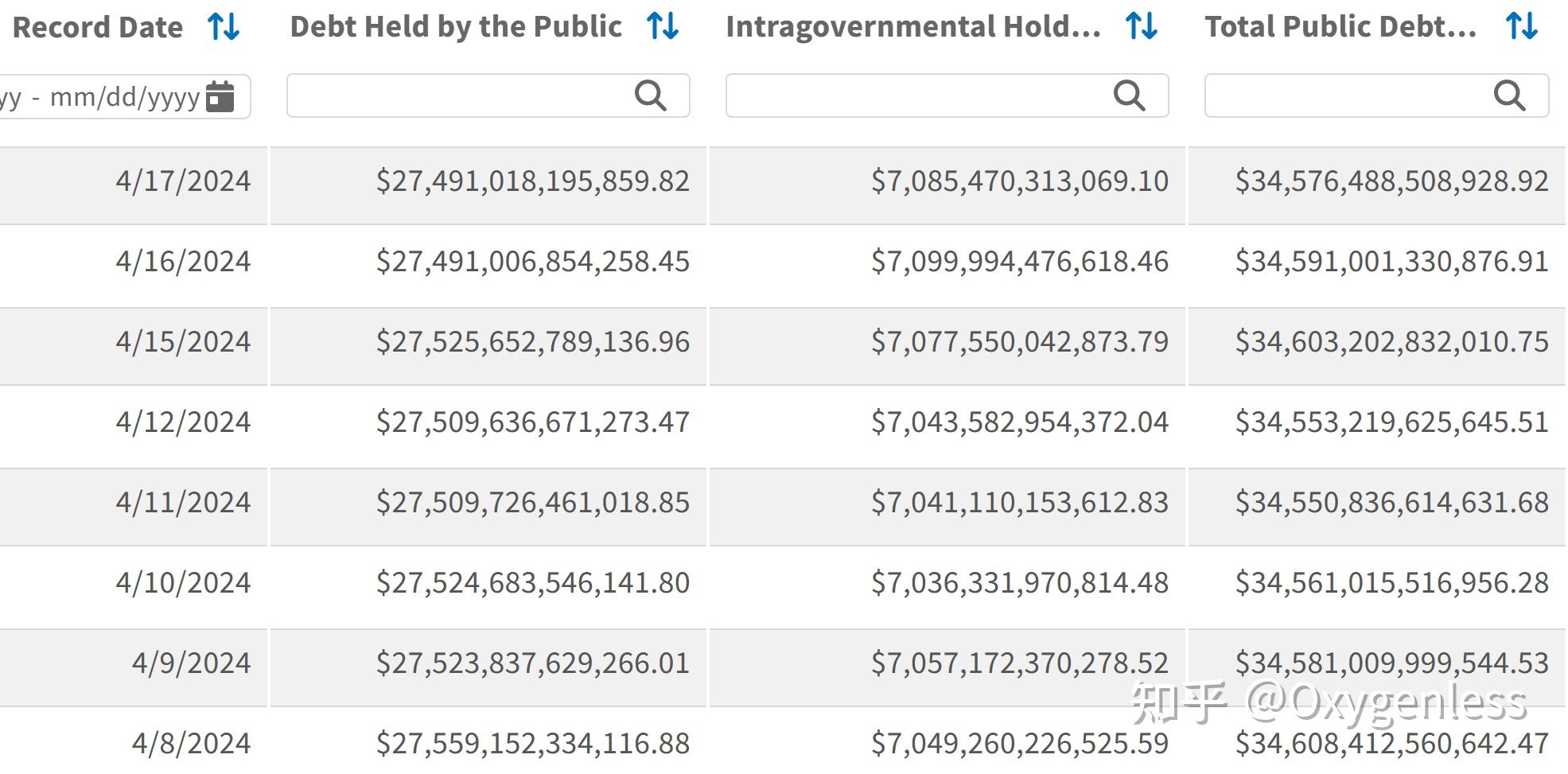Viewport: 1568px width, 774px height.
Task: Select the 4/15/2024 total debt value
Action: pyautogui.click(x=1391, y=342)
